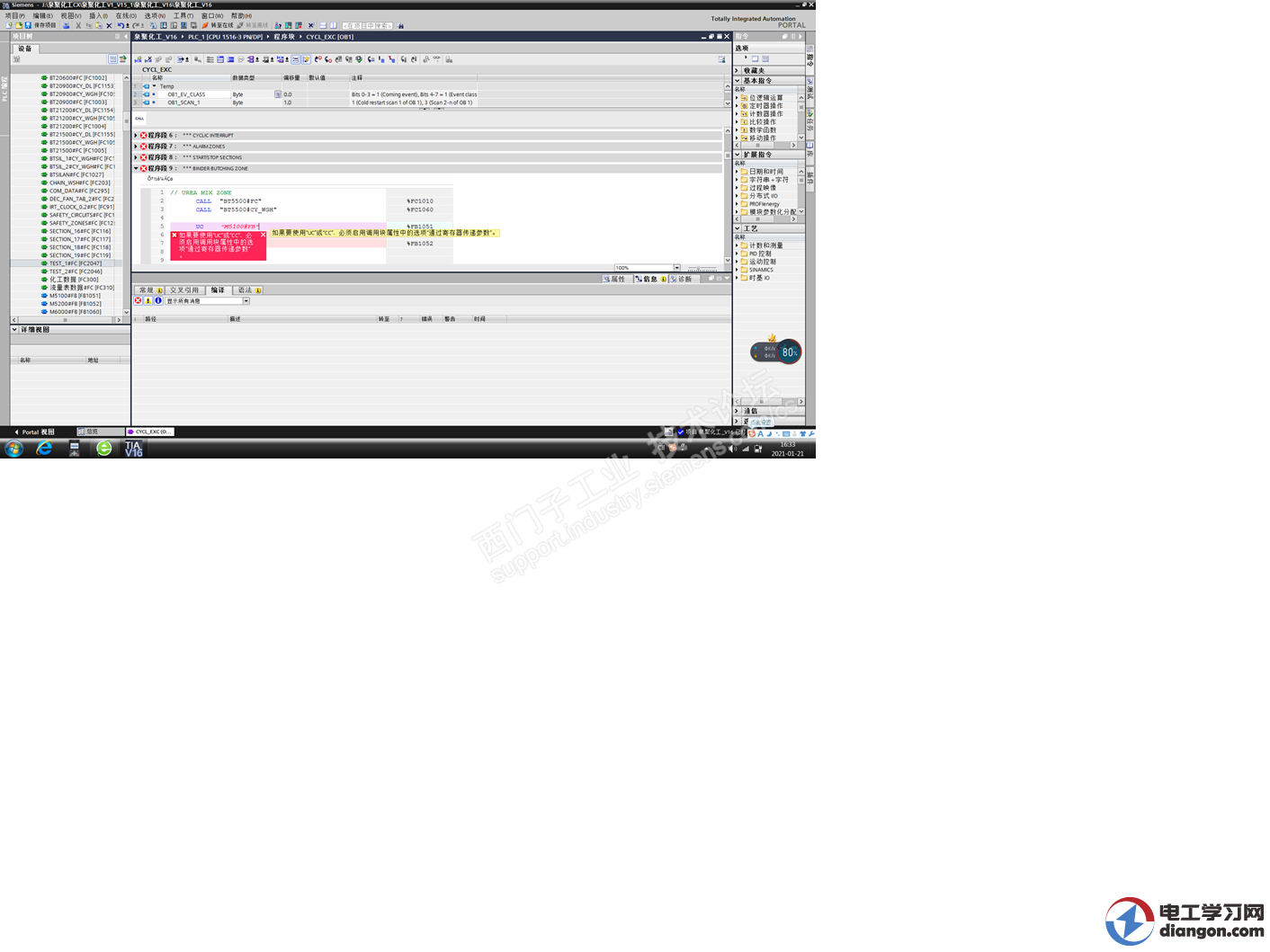1270x952 pixels.
Task: Click the blue info filter icon in the compile tab
Action: coord(158,301)
